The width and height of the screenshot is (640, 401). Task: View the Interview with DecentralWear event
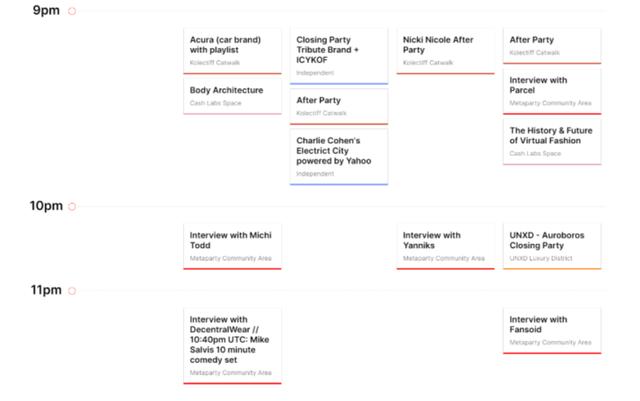(x=232, y=345)
